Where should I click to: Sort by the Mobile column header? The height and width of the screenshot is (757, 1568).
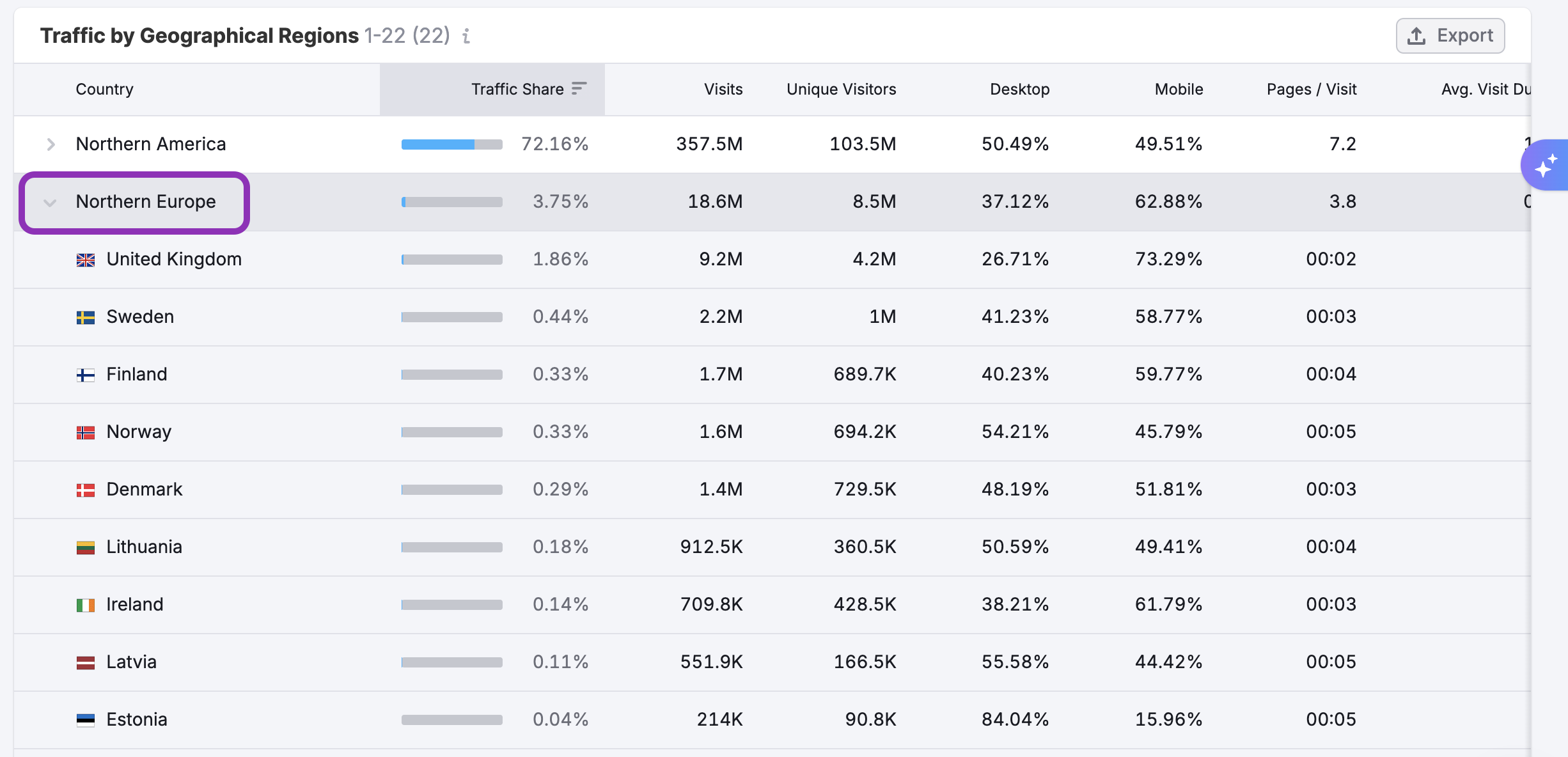coord(1179,90)
